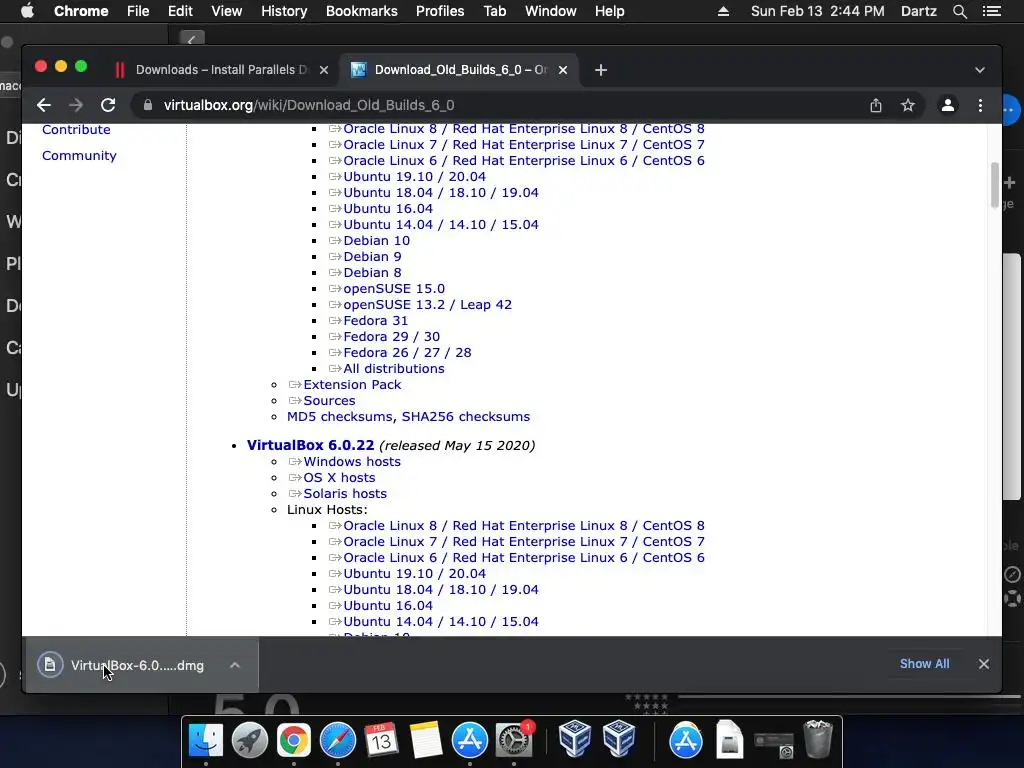The image size is (1024, 768).
Task: Click the forward navigation arrow
Action: tap(76, 105)
